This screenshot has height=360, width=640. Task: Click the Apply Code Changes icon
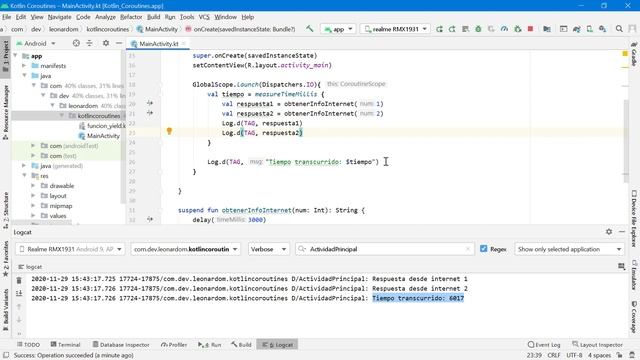click(x=465, y=29)
